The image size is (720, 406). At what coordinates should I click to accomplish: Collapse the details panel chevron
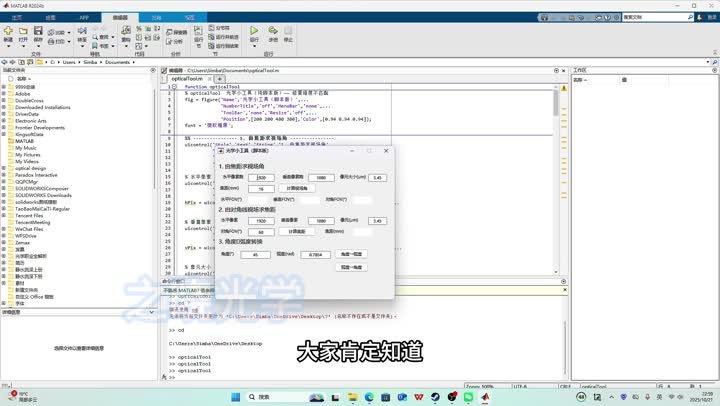[x=152, y=312]
